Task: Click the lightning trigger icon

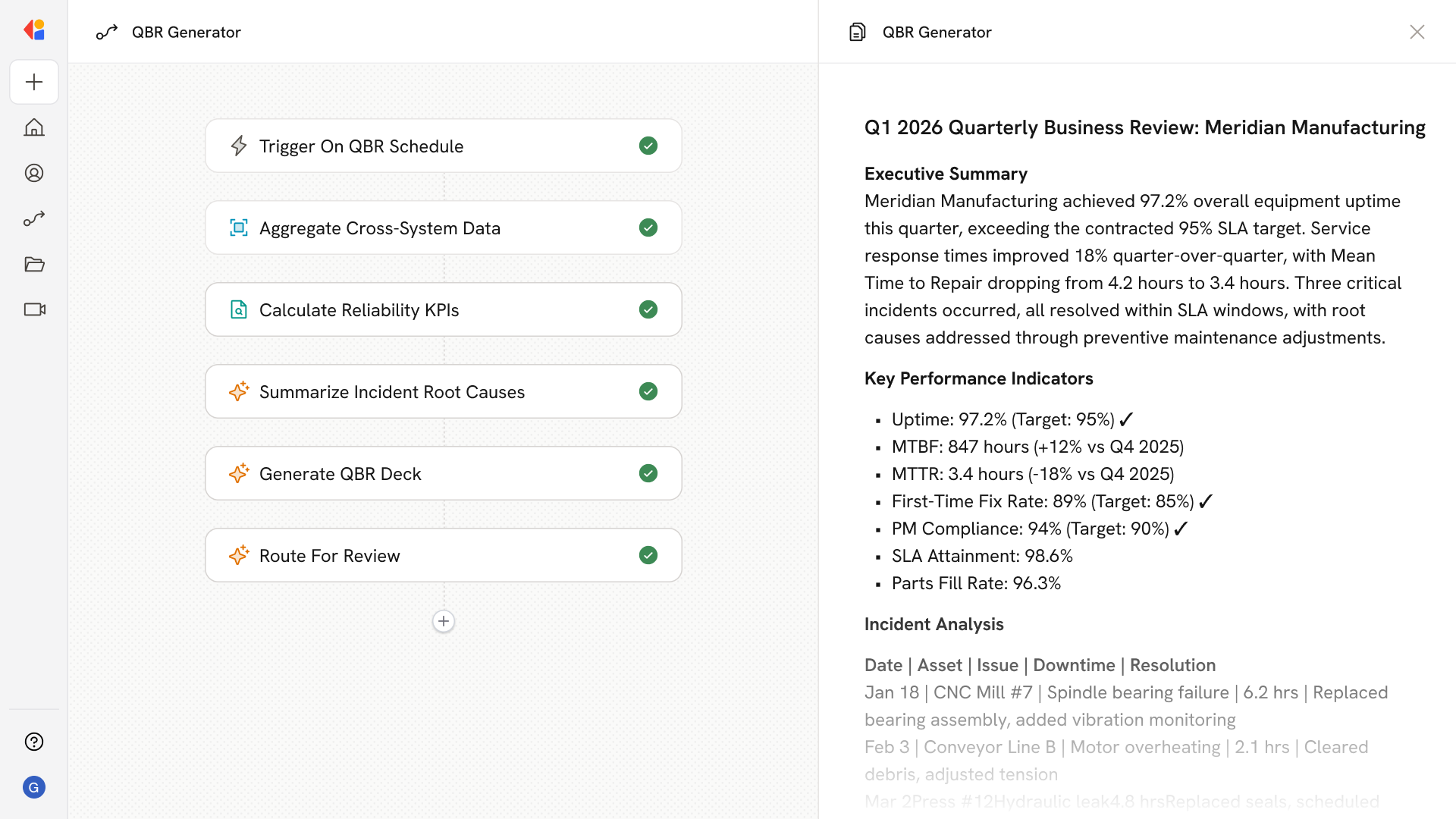Action: (x=239, y=146)
